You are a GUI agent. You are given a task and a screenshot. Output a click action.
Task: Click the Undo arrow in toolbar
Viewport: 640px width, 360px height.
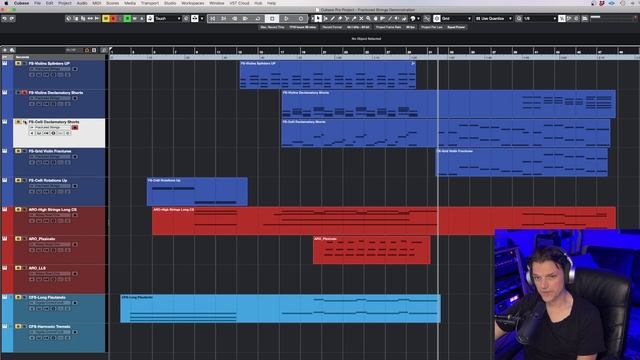pyautogui.click(x=4, y=18)
